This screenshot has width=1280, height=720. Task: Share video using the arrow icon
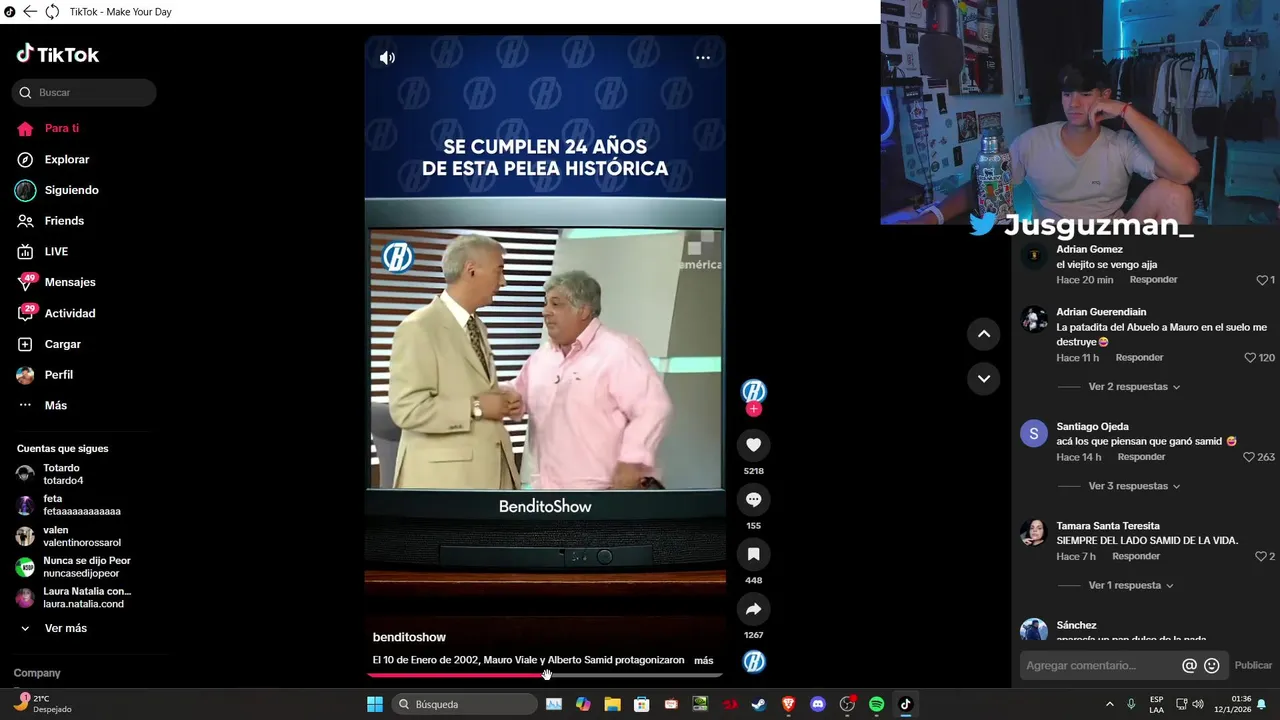(x=754, y=609)
